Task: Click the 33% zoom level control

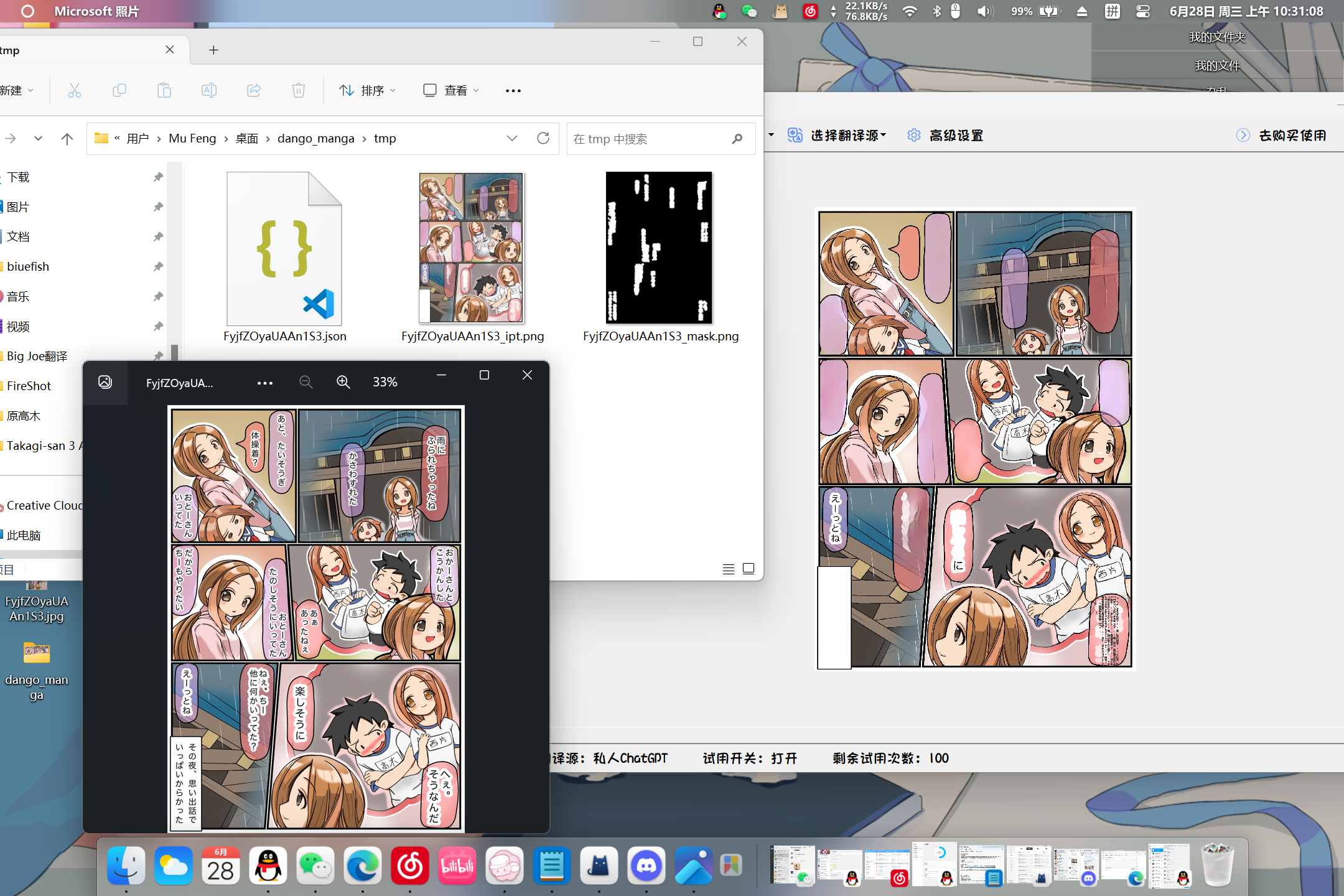Action: (385, 381)
